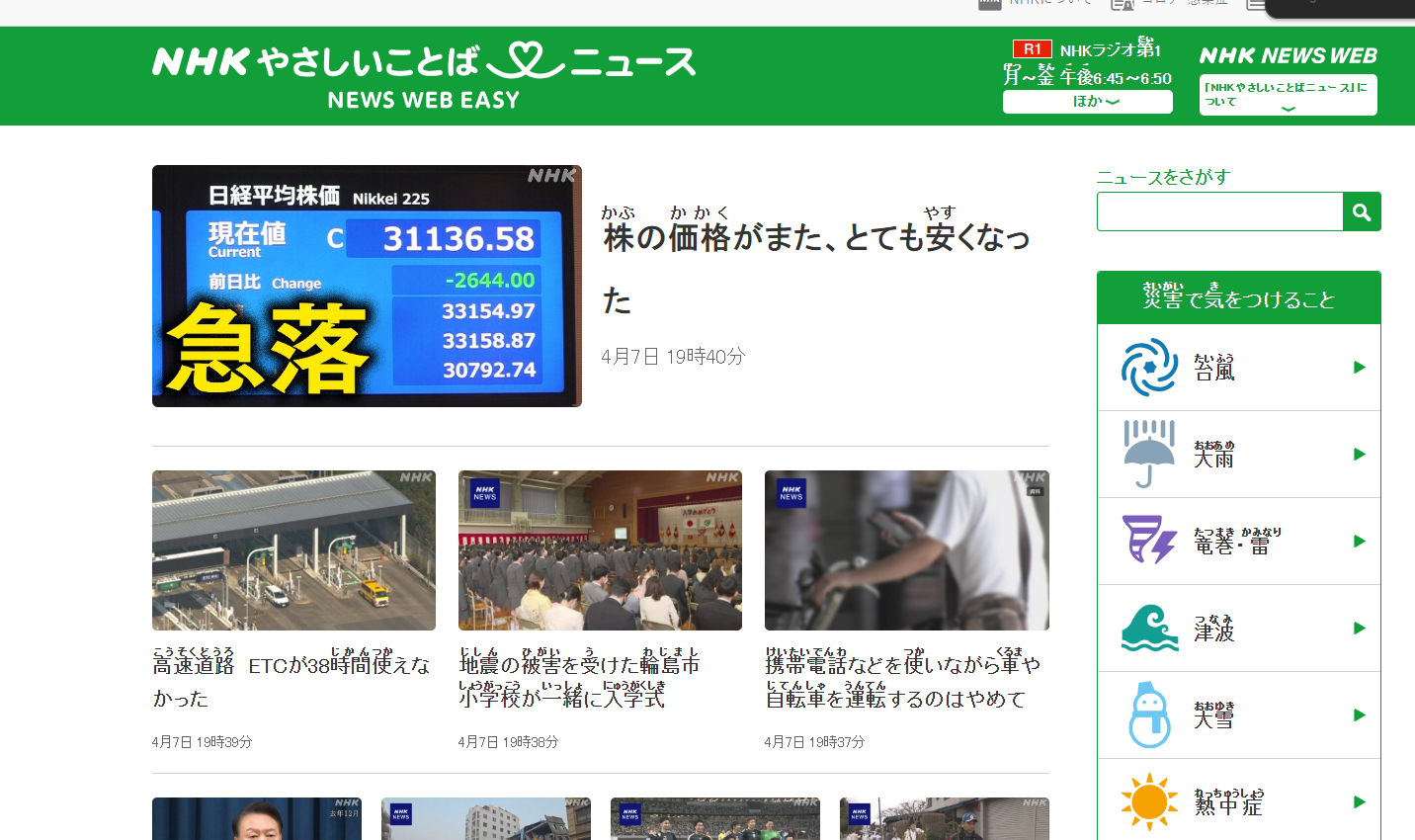Click the 竜巻・雷 label text
Viewport: 1415px width, 840px height.
click(1237, 542)
